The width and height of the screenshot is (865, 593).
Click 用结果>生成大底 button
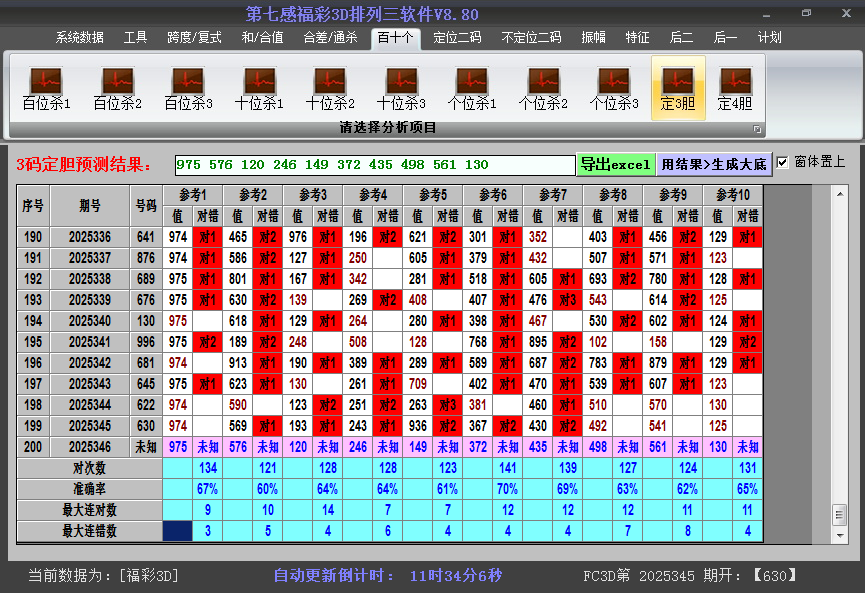[714, 164]
